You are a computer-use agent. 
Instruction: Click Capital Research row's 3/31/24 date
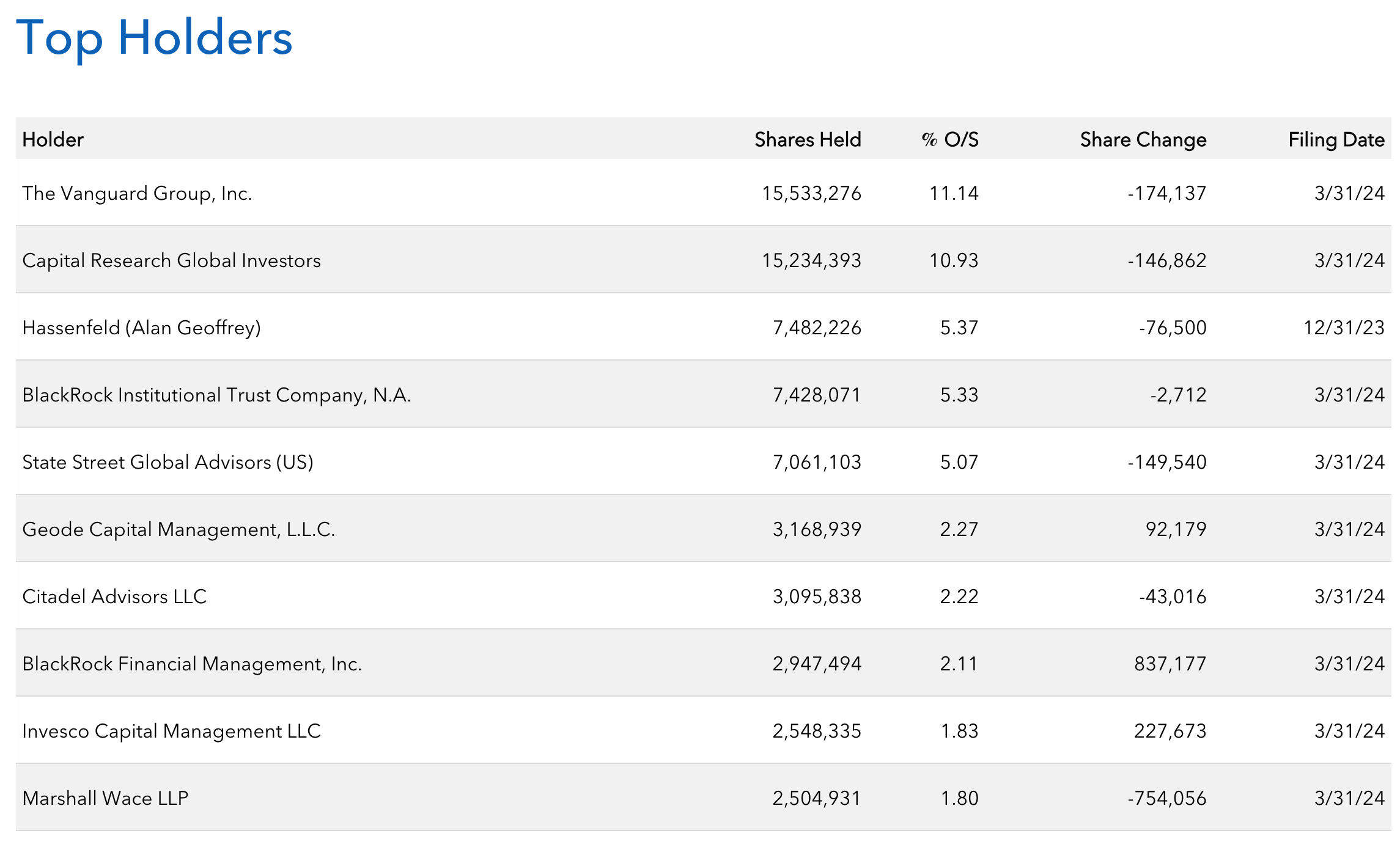(x=1349, y=260)
